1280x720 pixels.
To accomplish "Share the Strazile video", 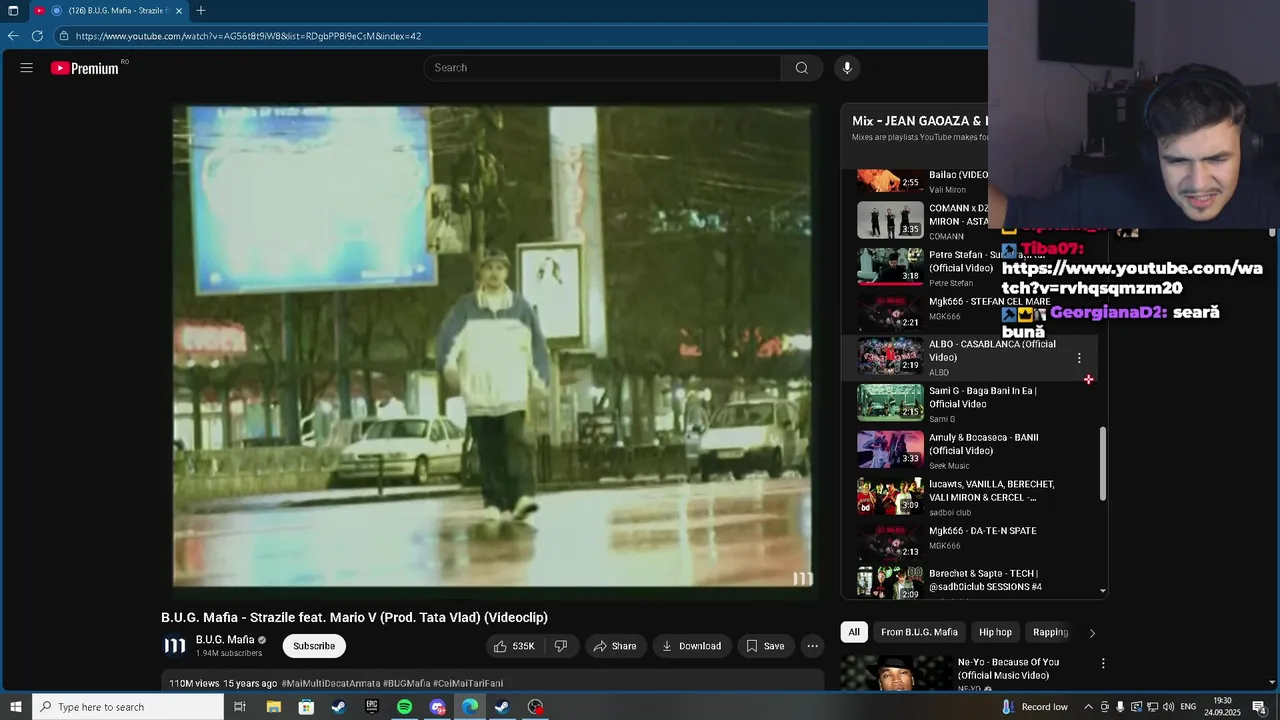I will 614,646.
